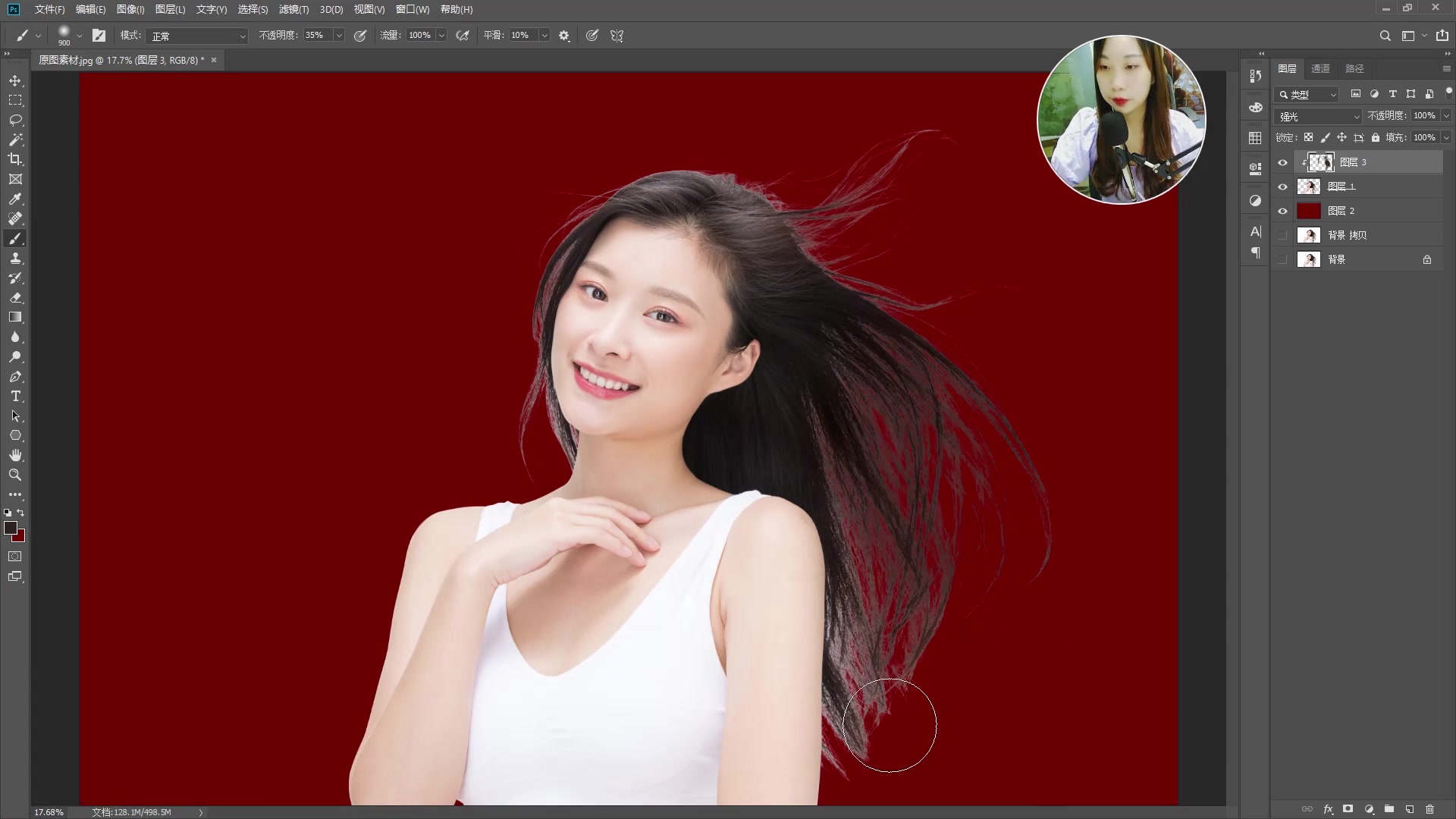Viewport: 1456px width, 819px height.
Task: Open the smoothing 10% dropdown arrow
Action: coord(544,36)
